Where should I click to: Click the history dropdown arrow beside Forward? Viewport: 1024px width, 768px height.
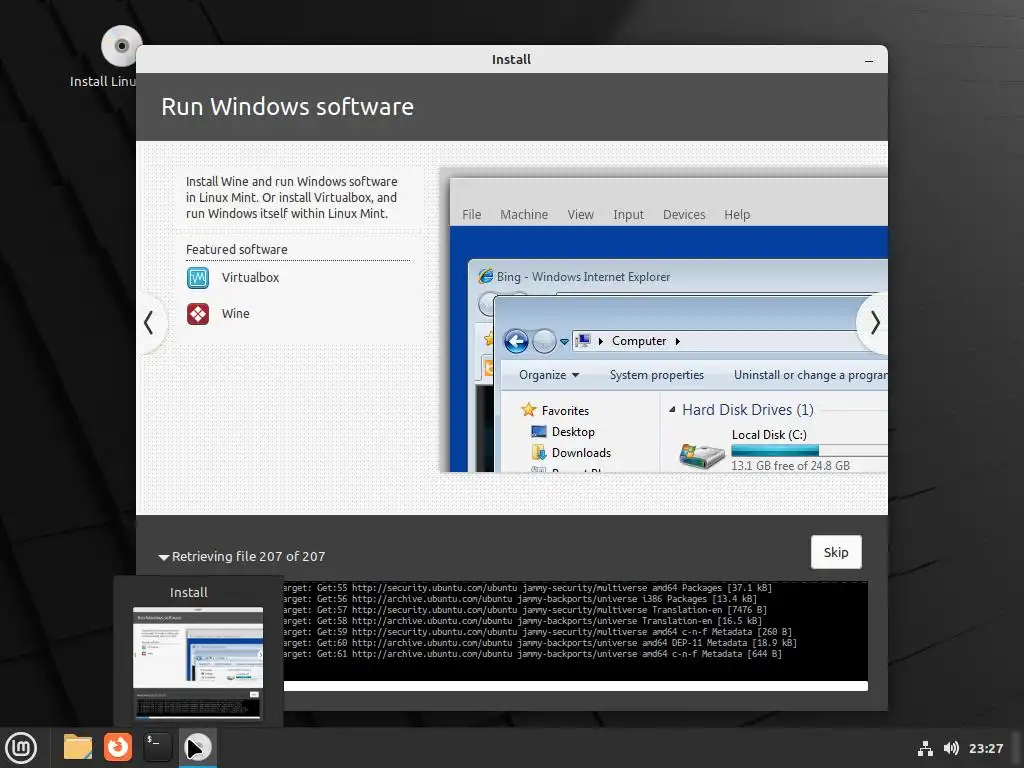click(564, 342)
